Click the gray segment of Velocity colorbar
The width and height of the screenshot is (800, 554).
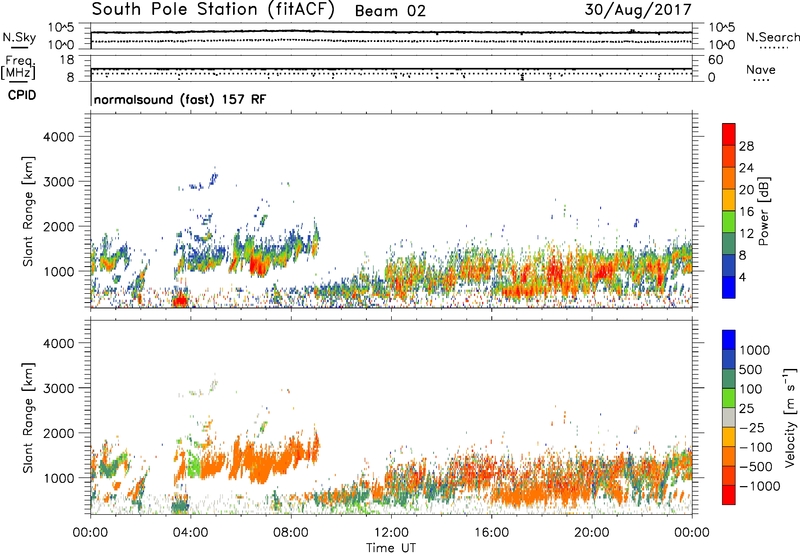click(x=729, y=418)
